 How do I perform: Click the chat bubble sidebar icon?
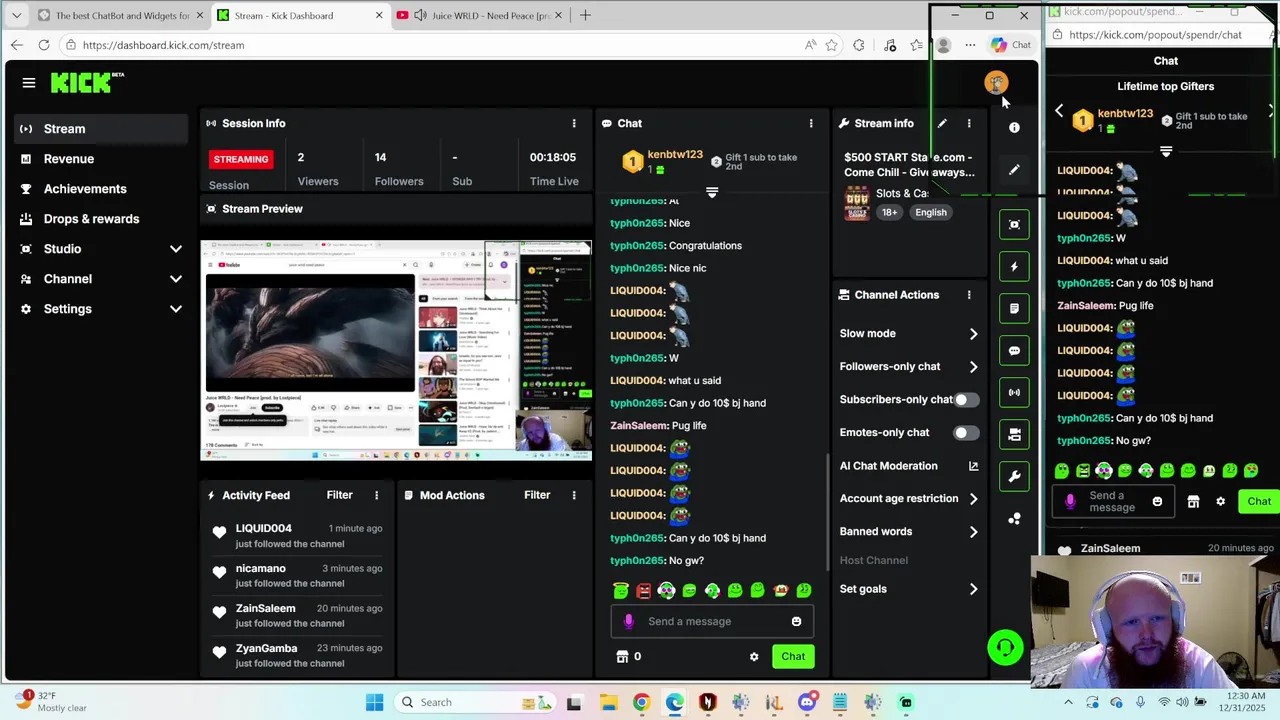pos(1014,350)
